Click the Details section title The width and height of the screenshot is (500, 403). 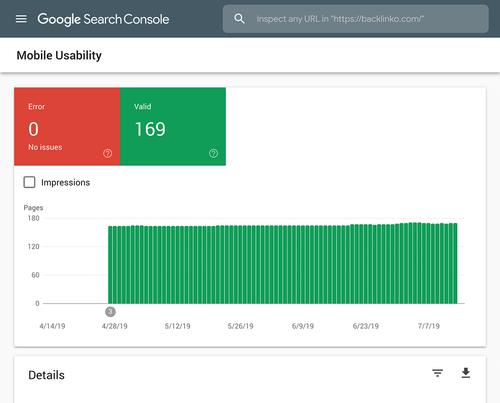coord(46,375)
